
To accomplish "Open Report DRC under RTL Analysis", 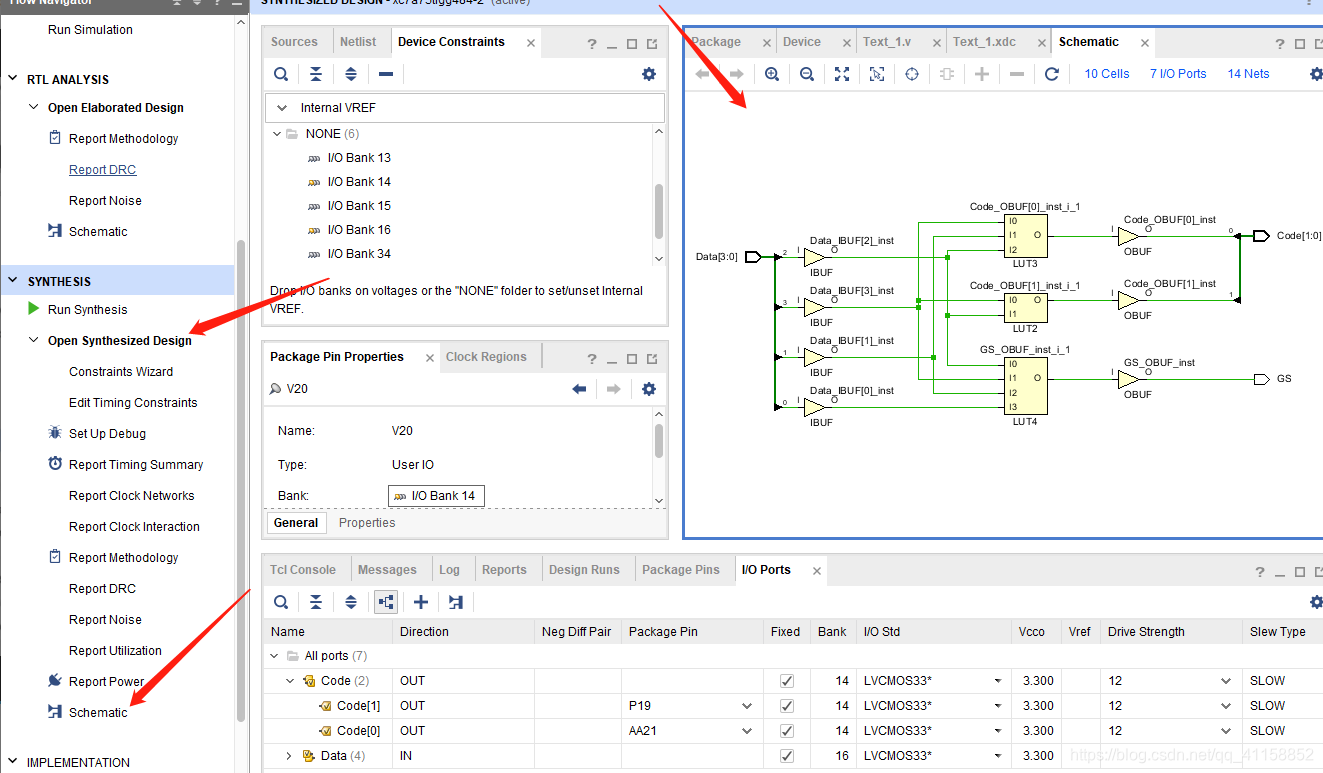I will click(x=102, y=170).
